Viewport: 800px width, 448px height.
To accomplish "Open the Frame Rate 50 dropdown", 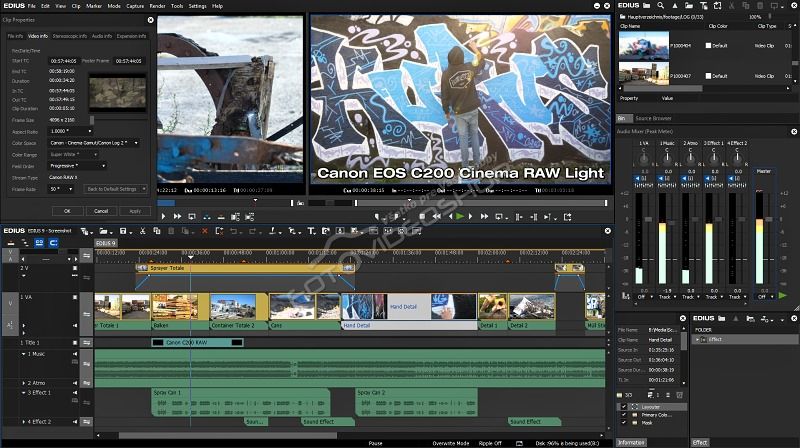I will tap(61, 189).
